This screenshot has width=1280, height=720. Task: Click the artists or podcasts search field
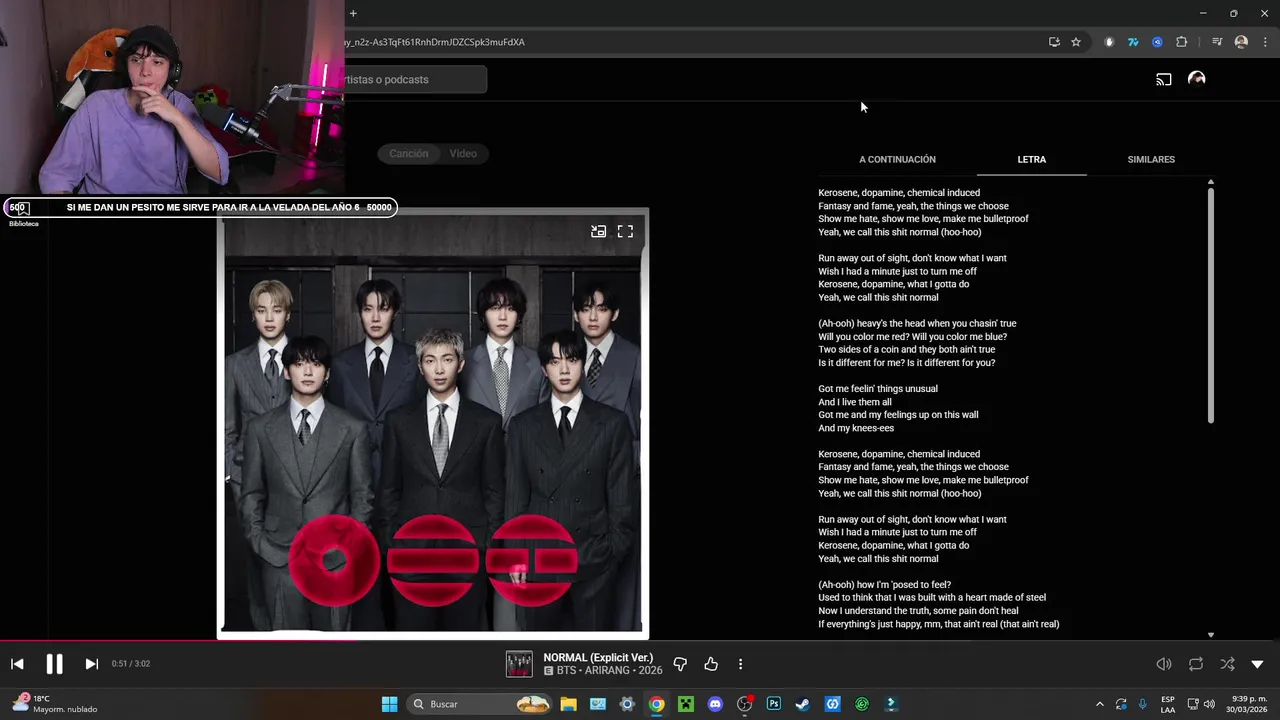click(415, 79)
